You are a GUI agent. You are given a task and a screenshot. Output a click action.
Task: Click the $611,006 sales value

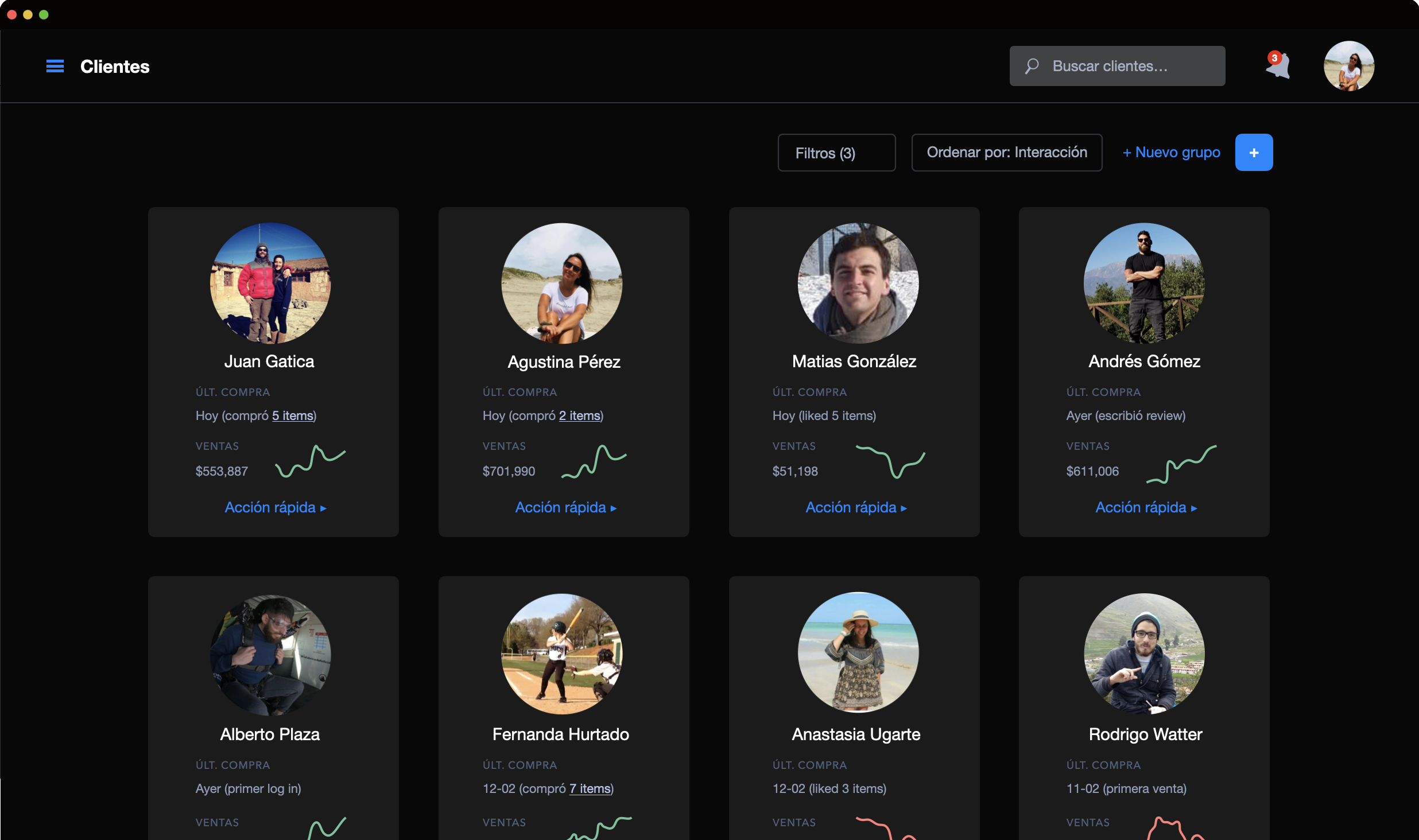point(1092,472)
